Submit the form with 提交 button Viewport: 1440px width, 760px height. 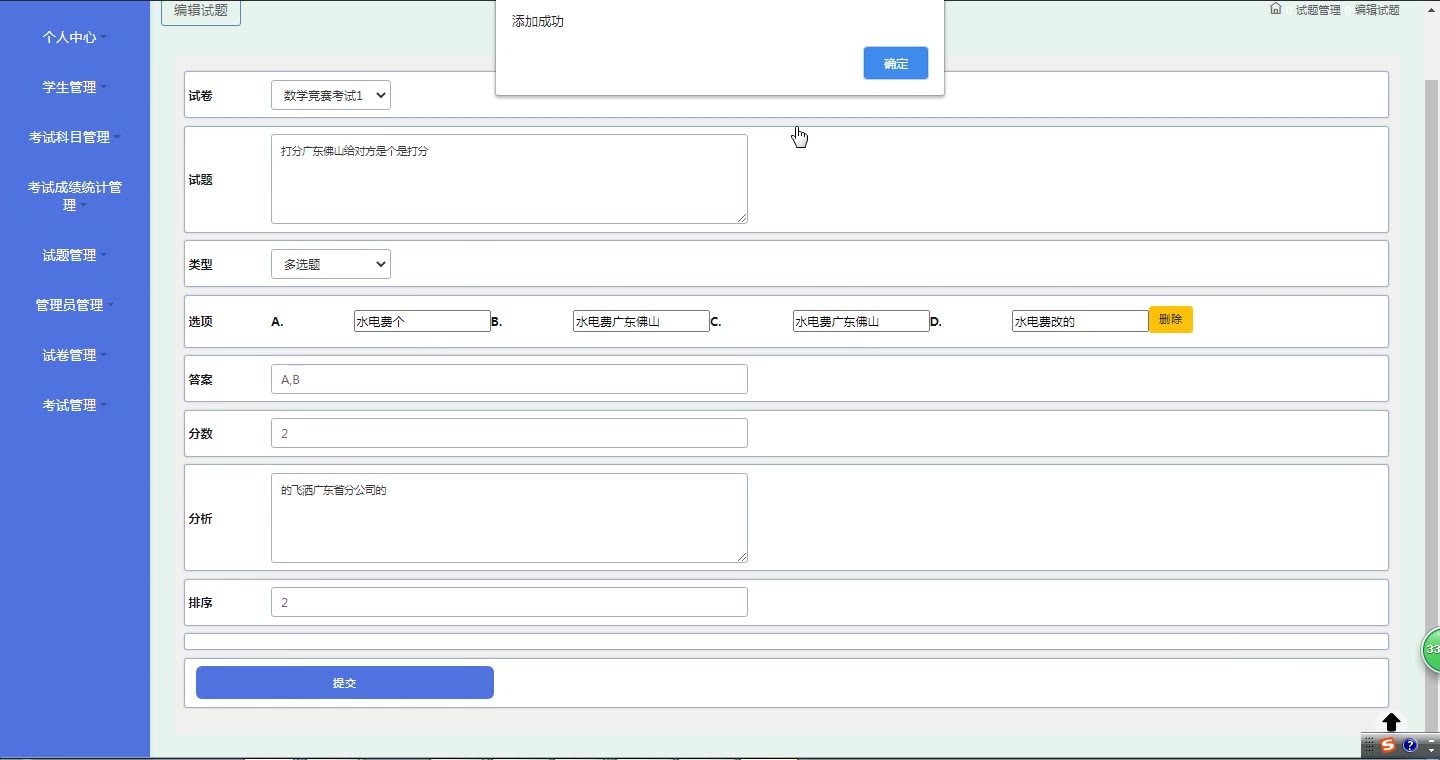345,683
